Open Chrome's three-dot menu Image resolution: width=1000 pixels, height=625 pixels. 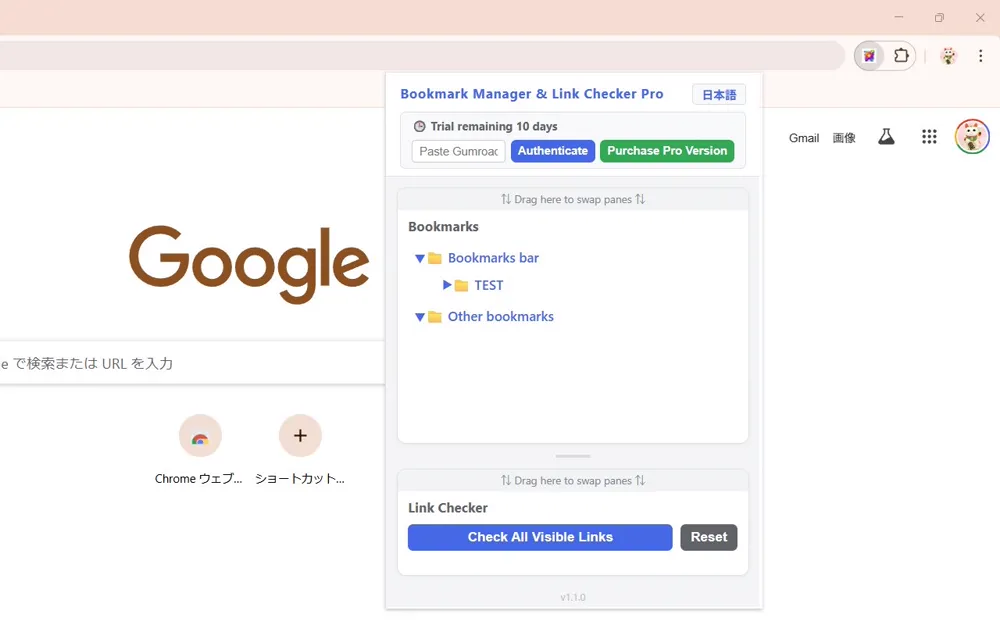[979, 55]
